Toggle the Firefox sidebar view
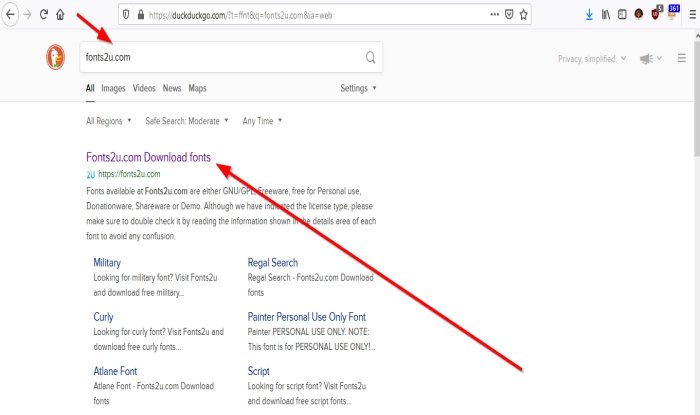700x415 pixels. 622,16
